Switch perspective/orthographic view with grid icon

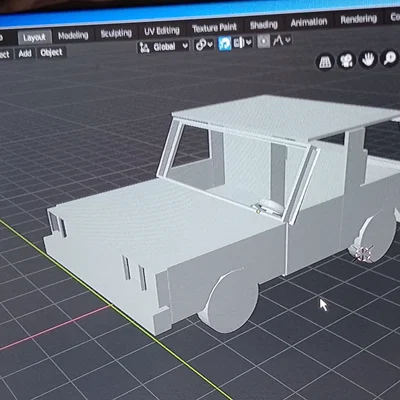(x=325, y=61)
